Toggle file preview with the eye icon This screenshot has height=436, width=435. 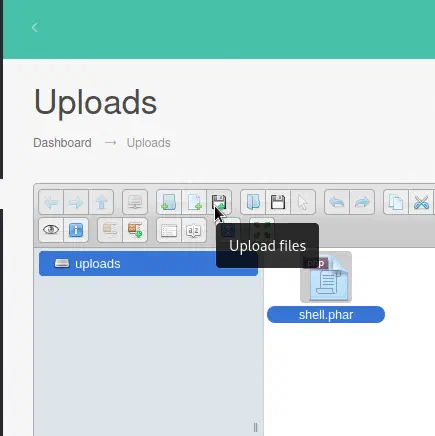point(51,230)
